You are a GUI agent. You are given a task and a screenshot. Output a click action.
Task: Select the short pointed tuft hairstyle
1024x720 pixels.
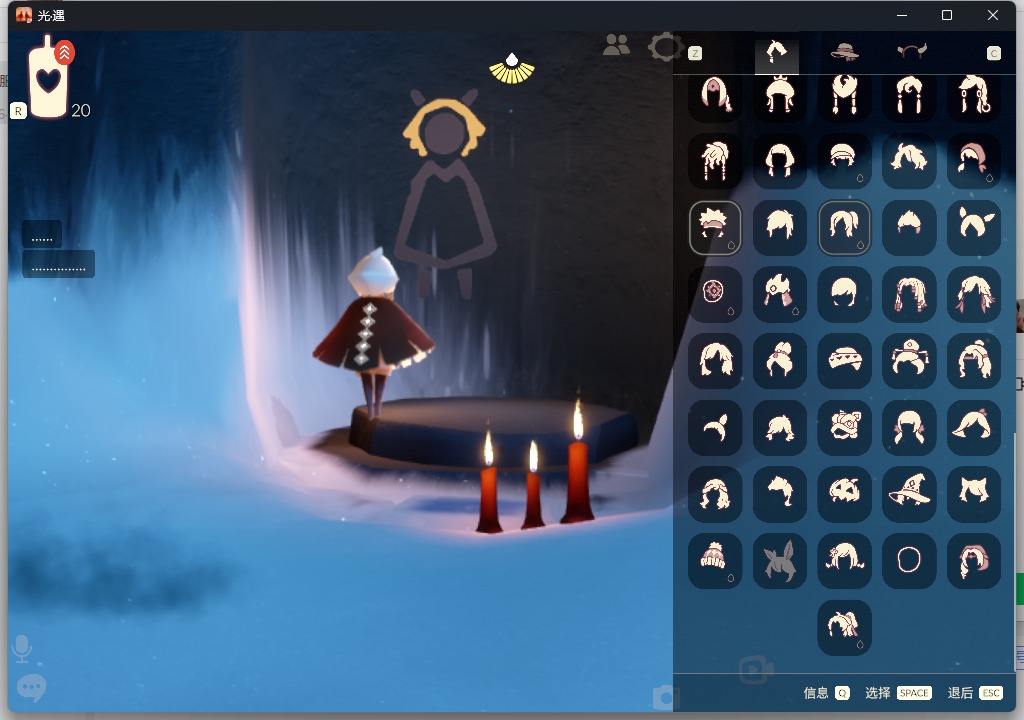pyautogui.click(x=909, y=227)
